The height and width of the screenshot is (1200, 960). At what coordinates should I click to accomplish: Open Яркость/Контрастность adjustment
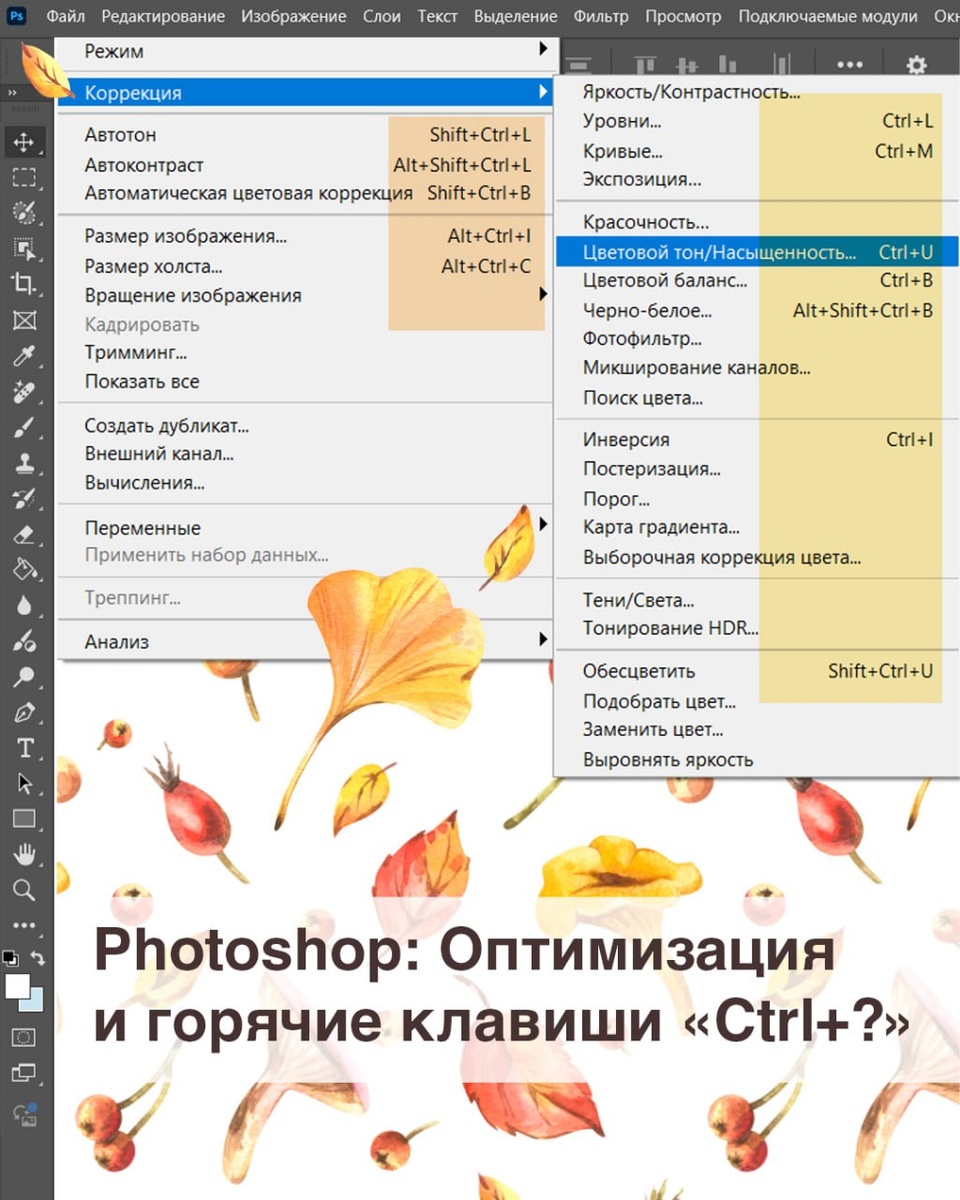click(x=757, y=93)
